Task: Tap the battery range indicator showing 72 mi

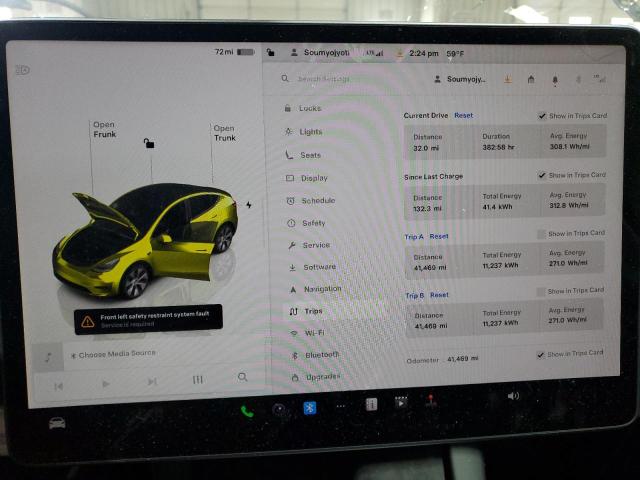Action: pos(234,52)
